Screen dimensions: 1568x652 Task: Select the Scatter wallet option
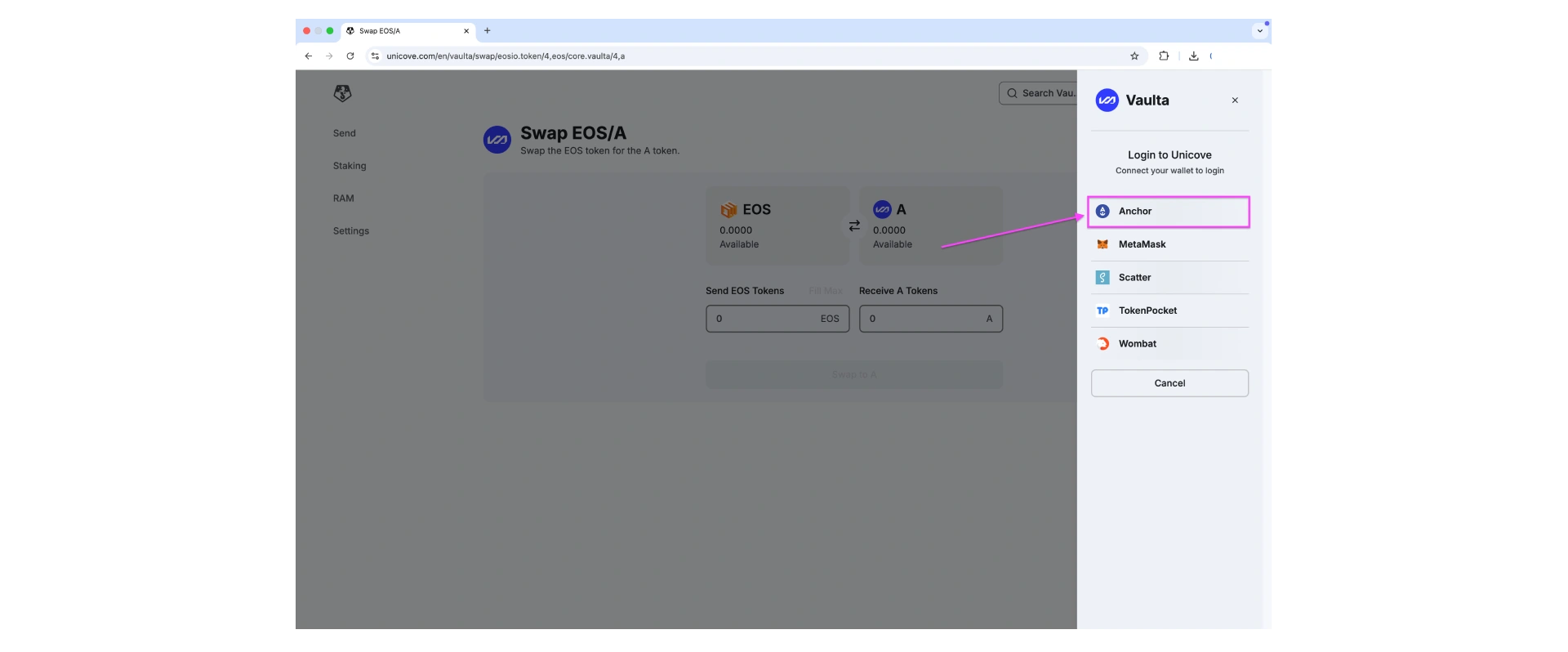1169,278
